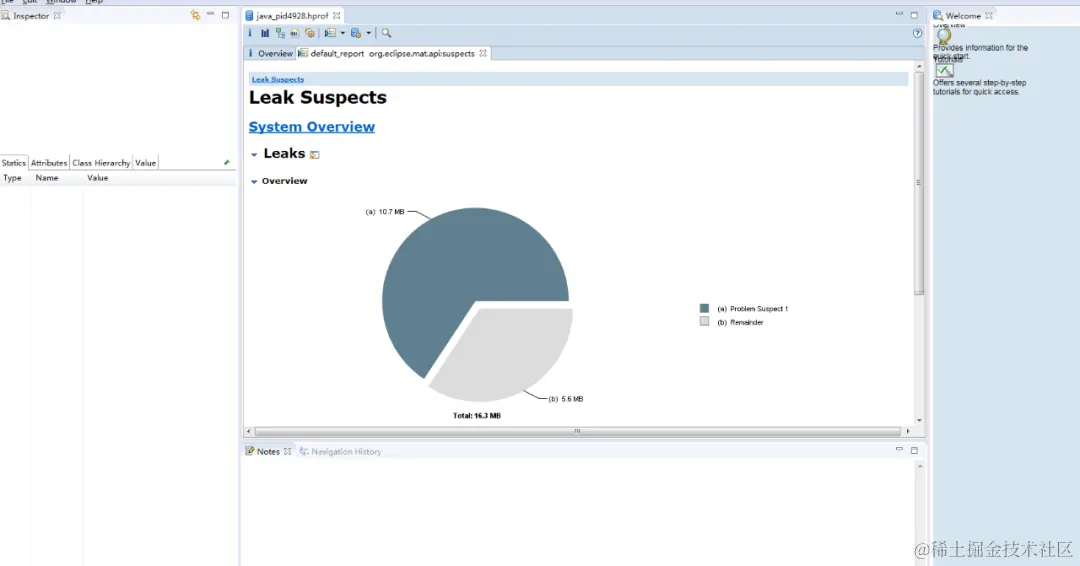Click the Type column header
This screenshot has height=566, width=1080.
12,178
